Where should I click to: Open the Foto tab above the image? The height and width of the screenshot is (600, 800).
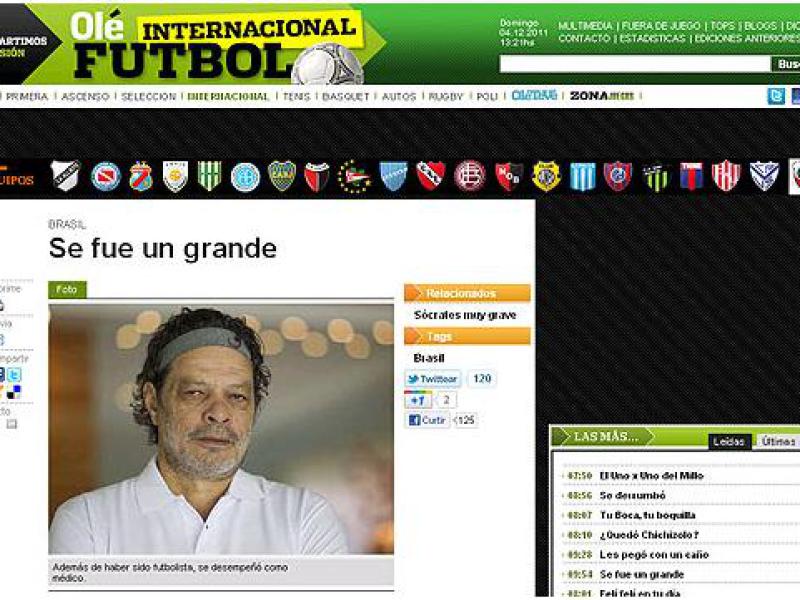[x=67, y=289]
